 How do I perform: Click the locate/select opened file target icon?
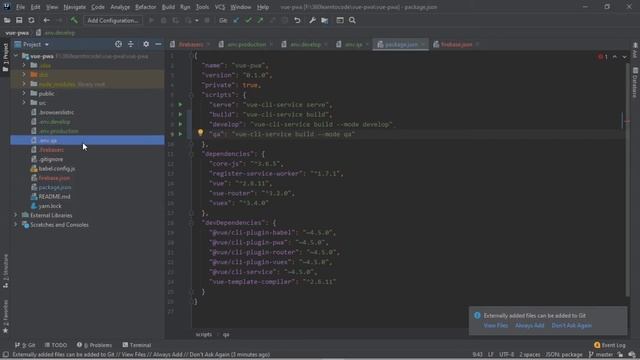118,44
